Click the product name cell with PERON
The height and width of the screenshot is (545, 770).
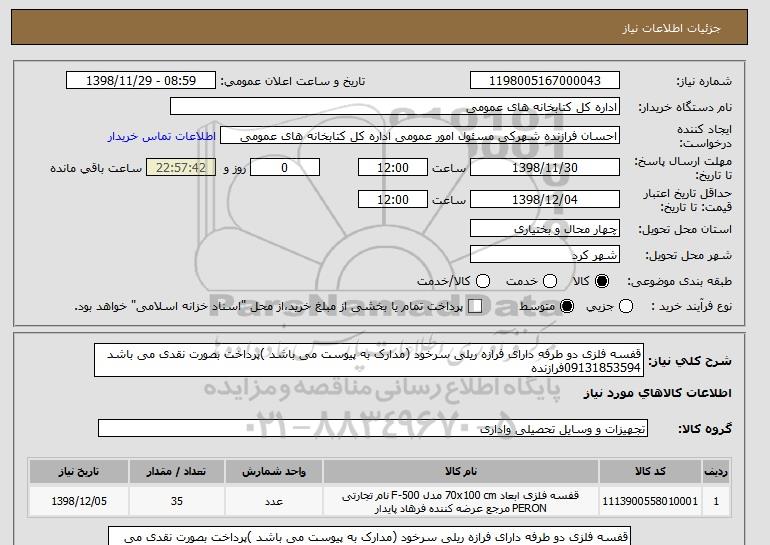(461, 501)
